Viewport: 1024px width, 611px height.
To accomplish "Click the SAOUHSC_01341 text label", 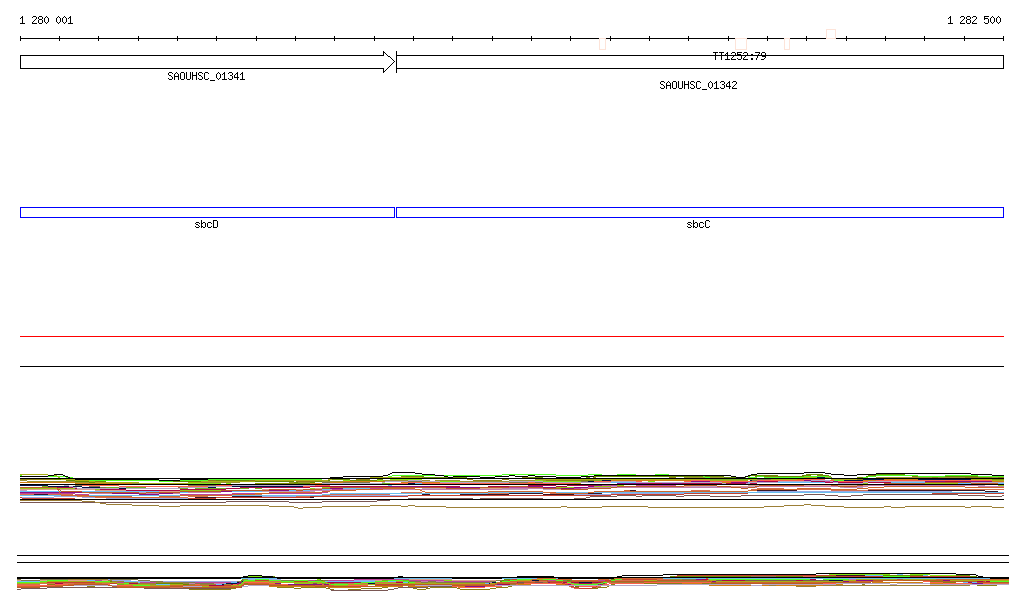I will point(206,76).
